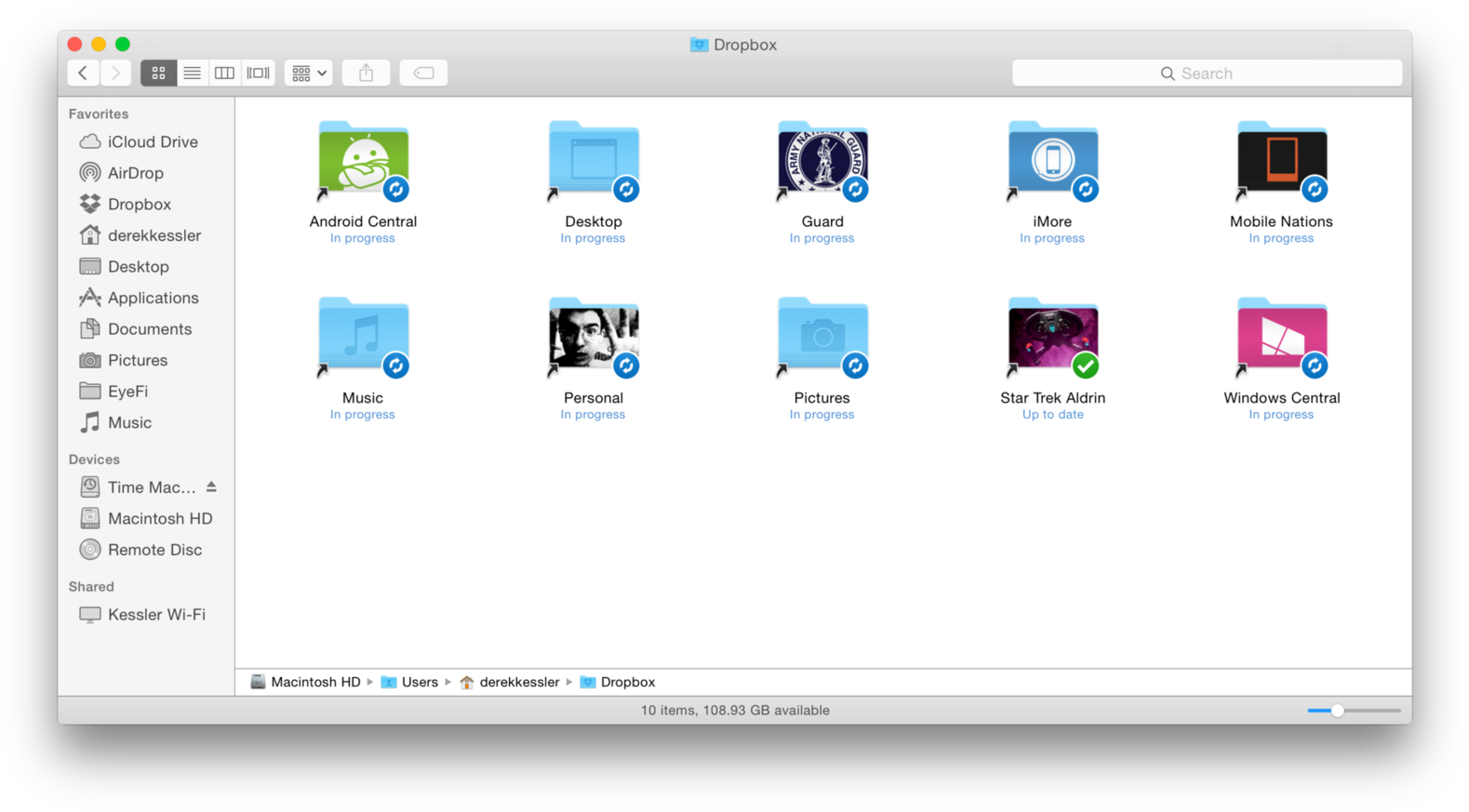Screen dimensions: 1469x812
Task: Switch to list view
Action: [x=192, y=73]
